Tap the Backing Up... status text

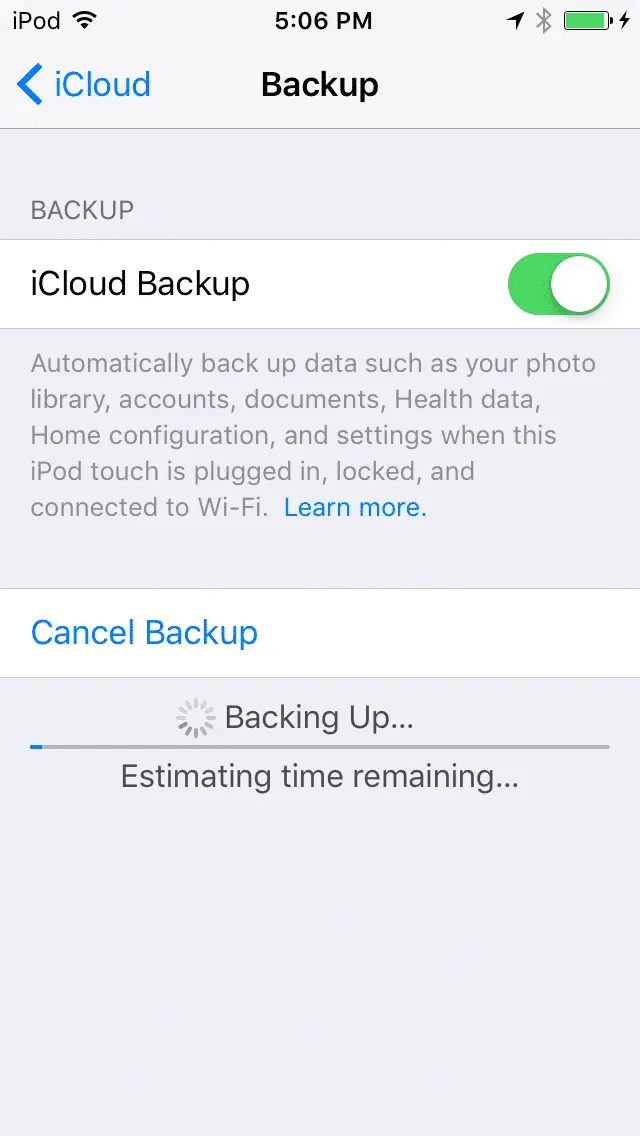tap(319, 718)
